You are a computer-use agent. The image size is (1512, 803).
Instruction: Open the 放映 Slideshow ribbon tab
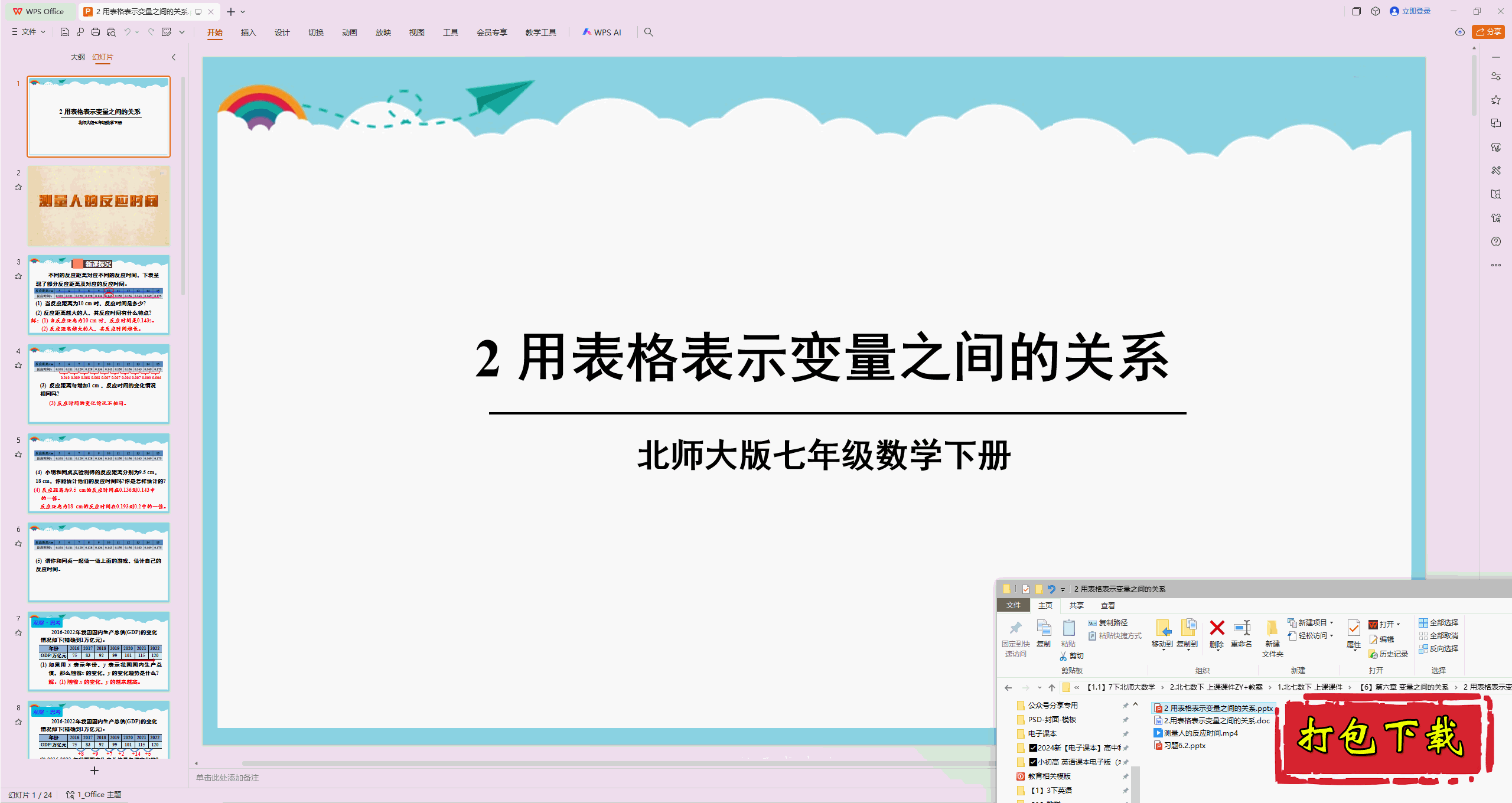click(x=383, y=32)
